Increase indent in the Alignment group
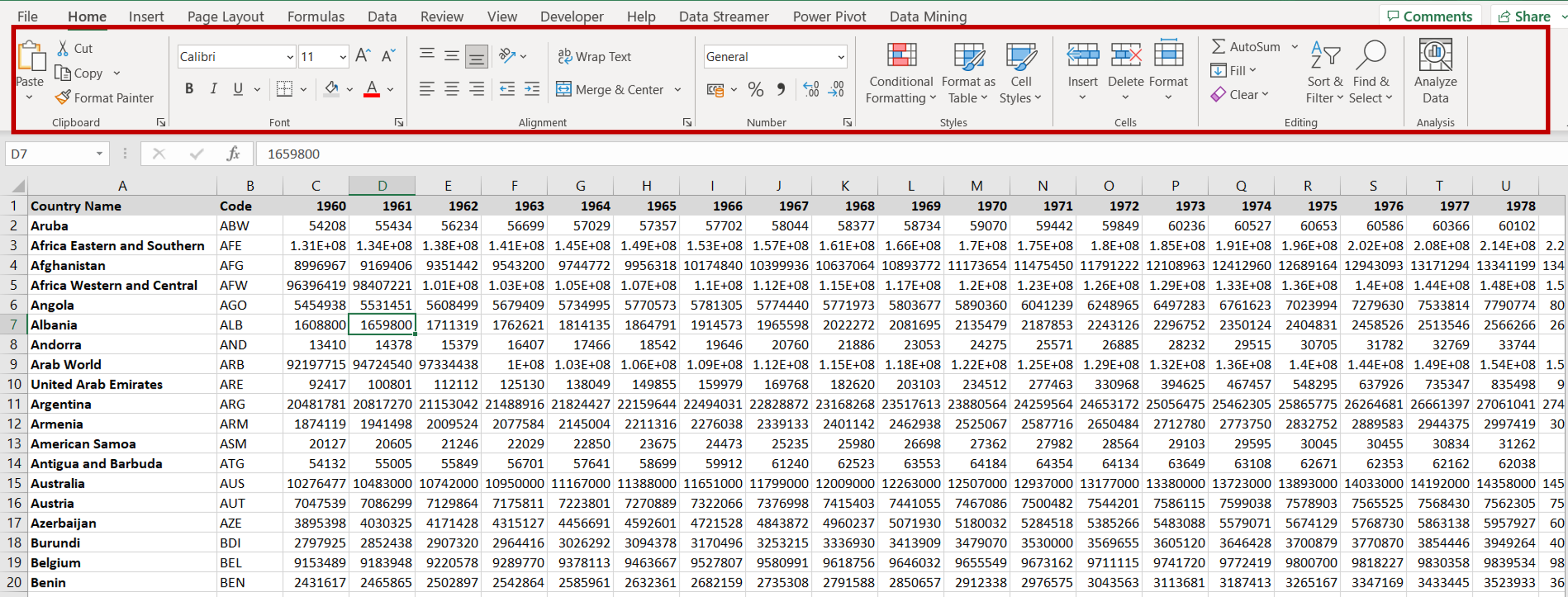The height and width of the screenshot is (597, 1568). point(532,89)
